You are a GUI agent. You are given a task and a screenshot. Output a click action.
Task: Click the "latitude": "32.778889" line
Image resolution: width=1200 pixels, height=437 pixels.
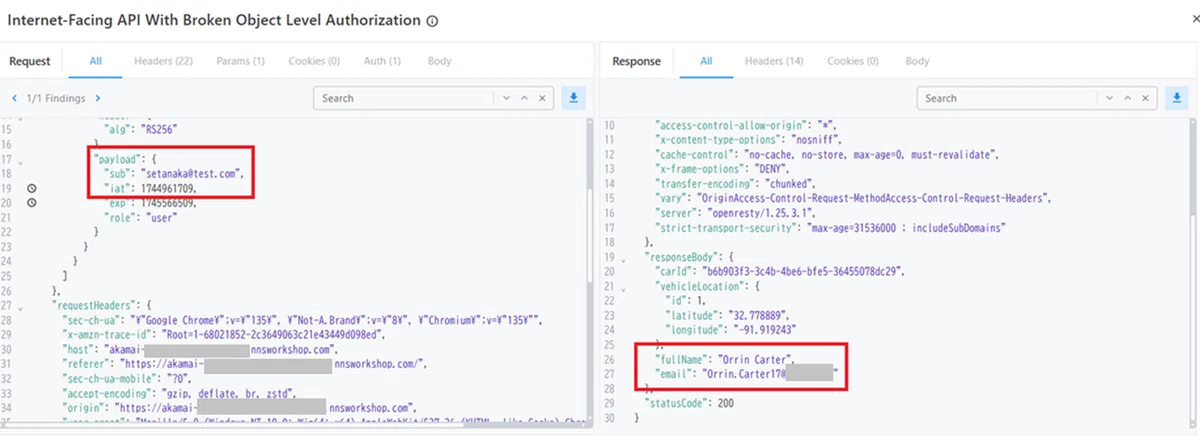pos(732,315)
